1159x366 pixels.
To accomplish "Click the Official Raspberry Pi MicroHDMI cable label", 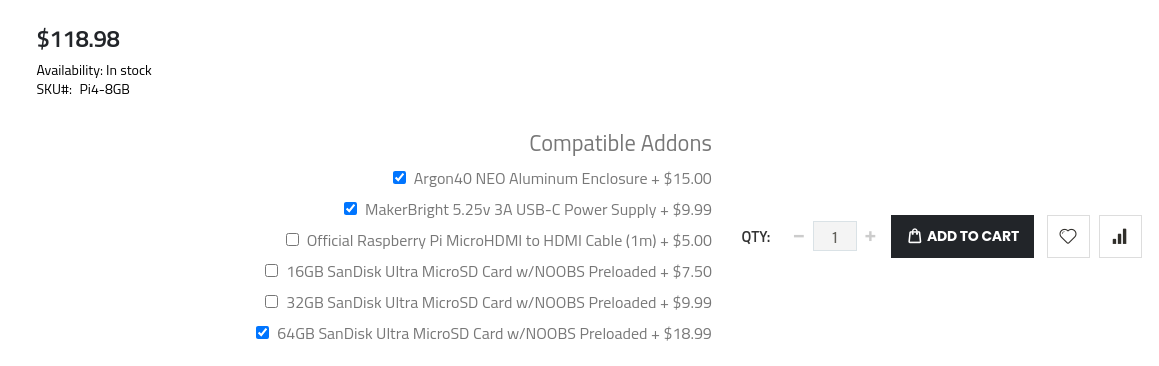I will pyautogui.click(x=509, y=241).
